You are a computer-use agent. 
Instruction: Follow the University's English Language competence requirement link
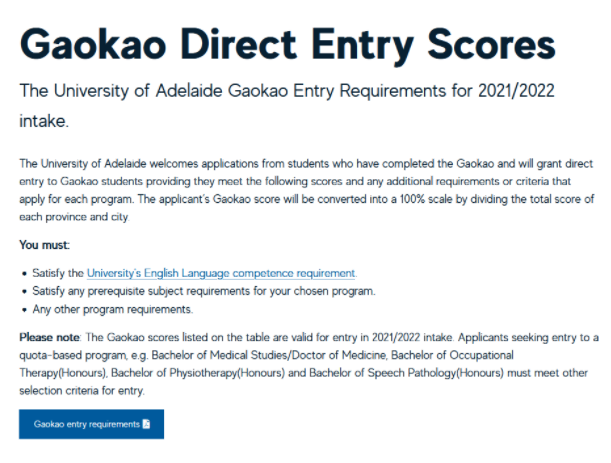221,273
